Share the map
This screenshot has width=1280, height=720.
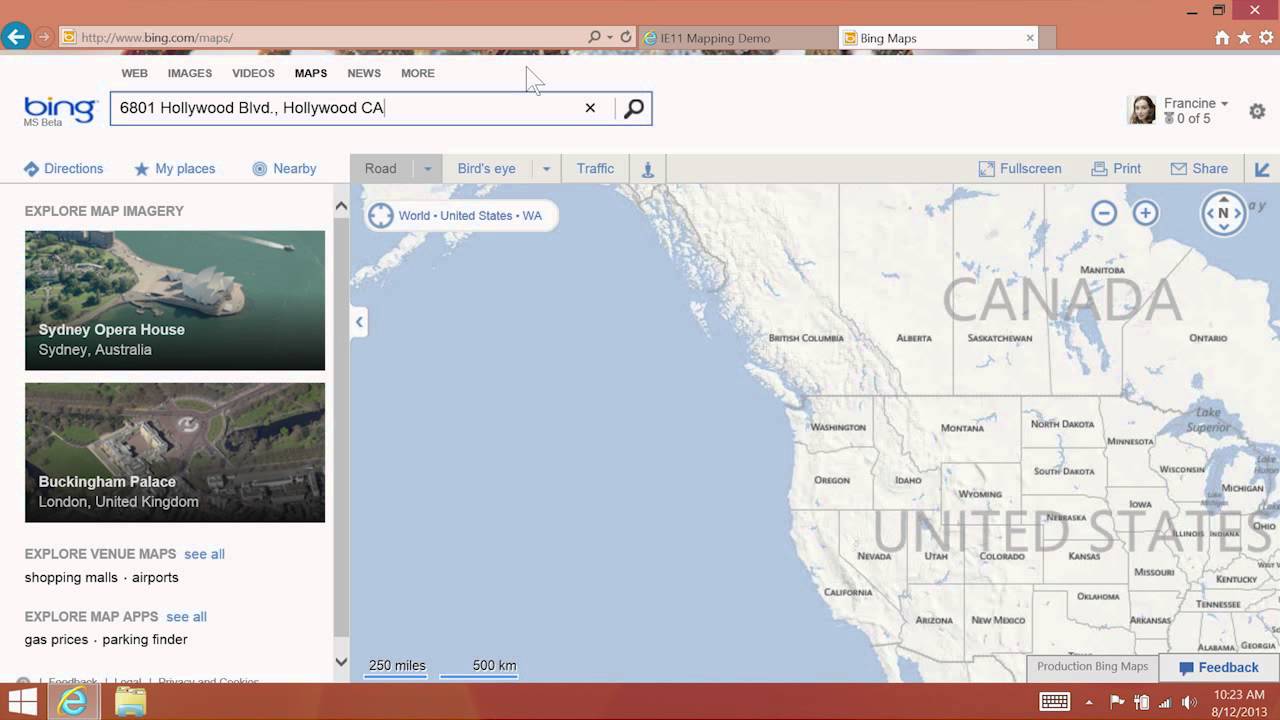click(x=1199, y=168)
